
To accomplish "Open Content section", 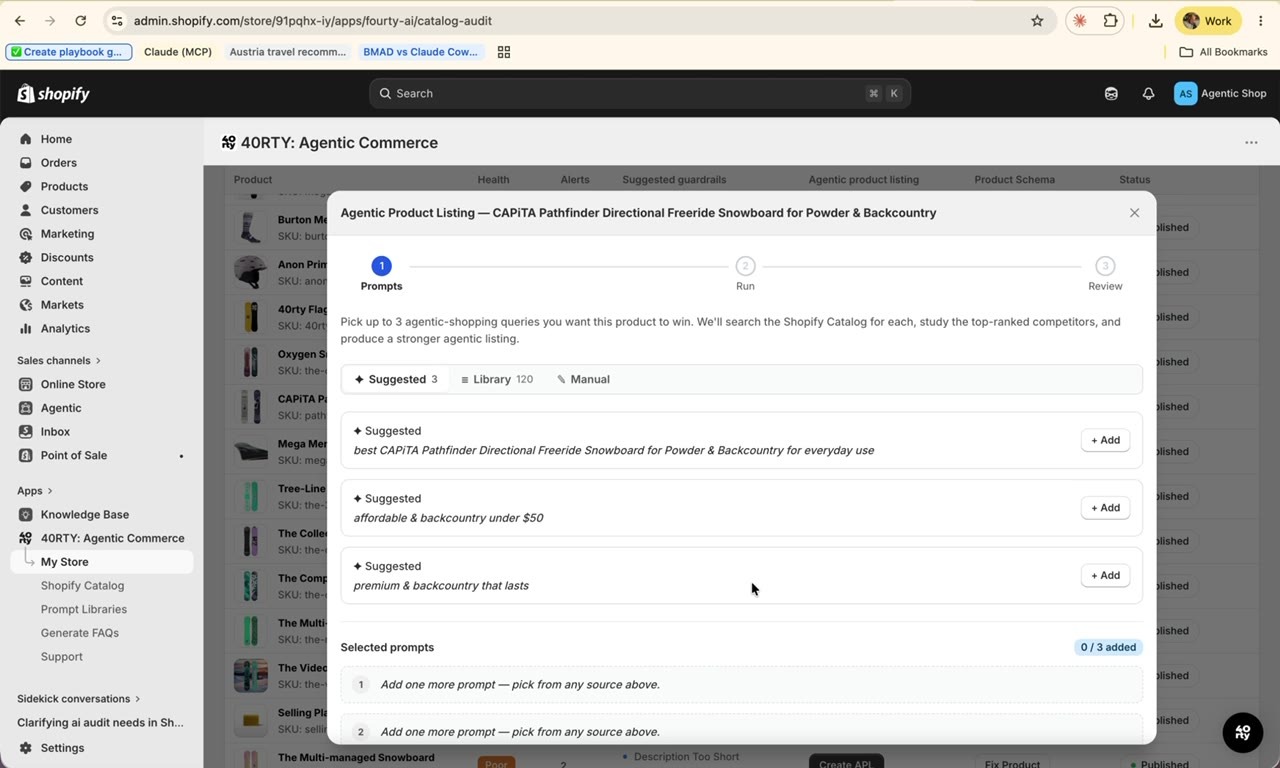I will pyautogui.click(x=62, y=281).
